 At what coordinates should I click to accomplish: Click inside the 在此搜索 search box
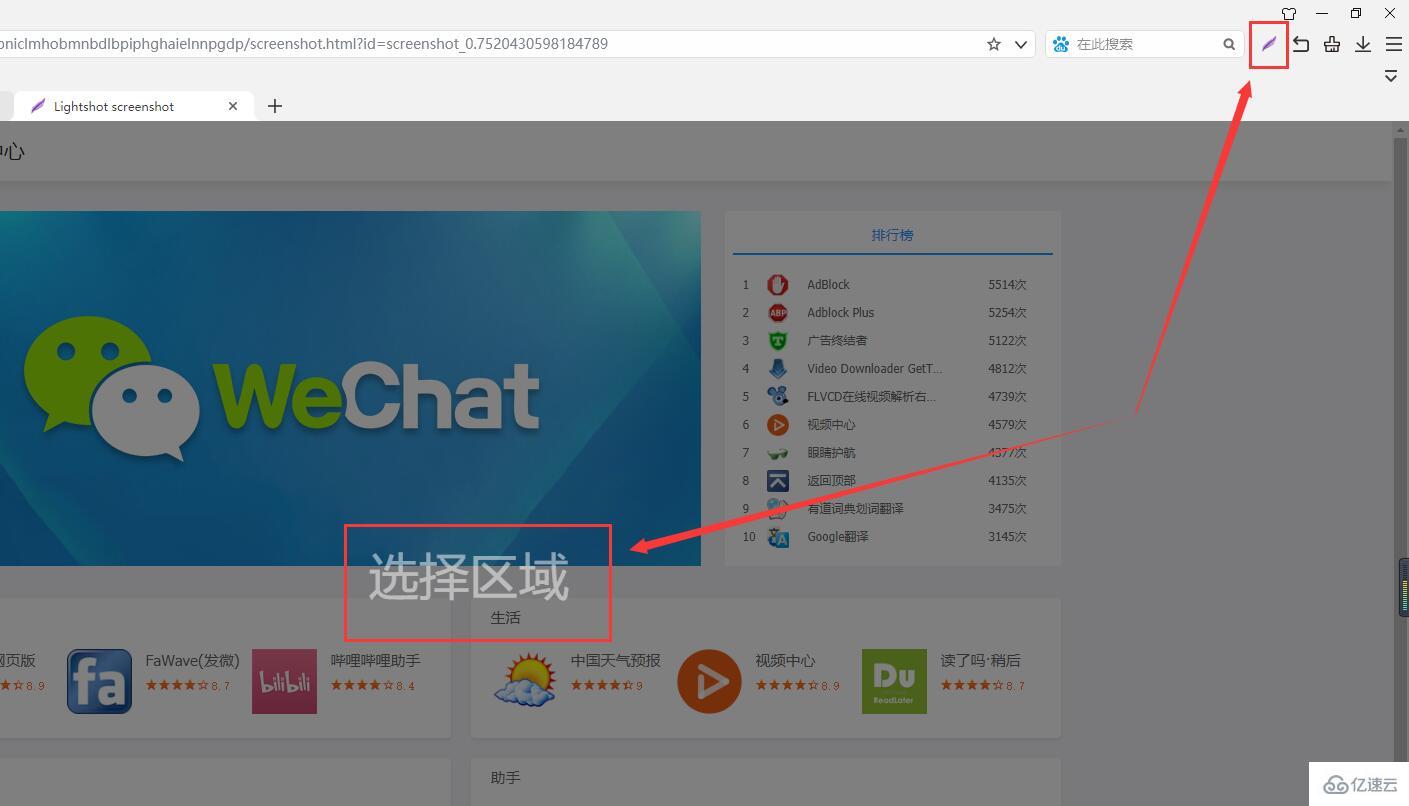(1146, 44)
